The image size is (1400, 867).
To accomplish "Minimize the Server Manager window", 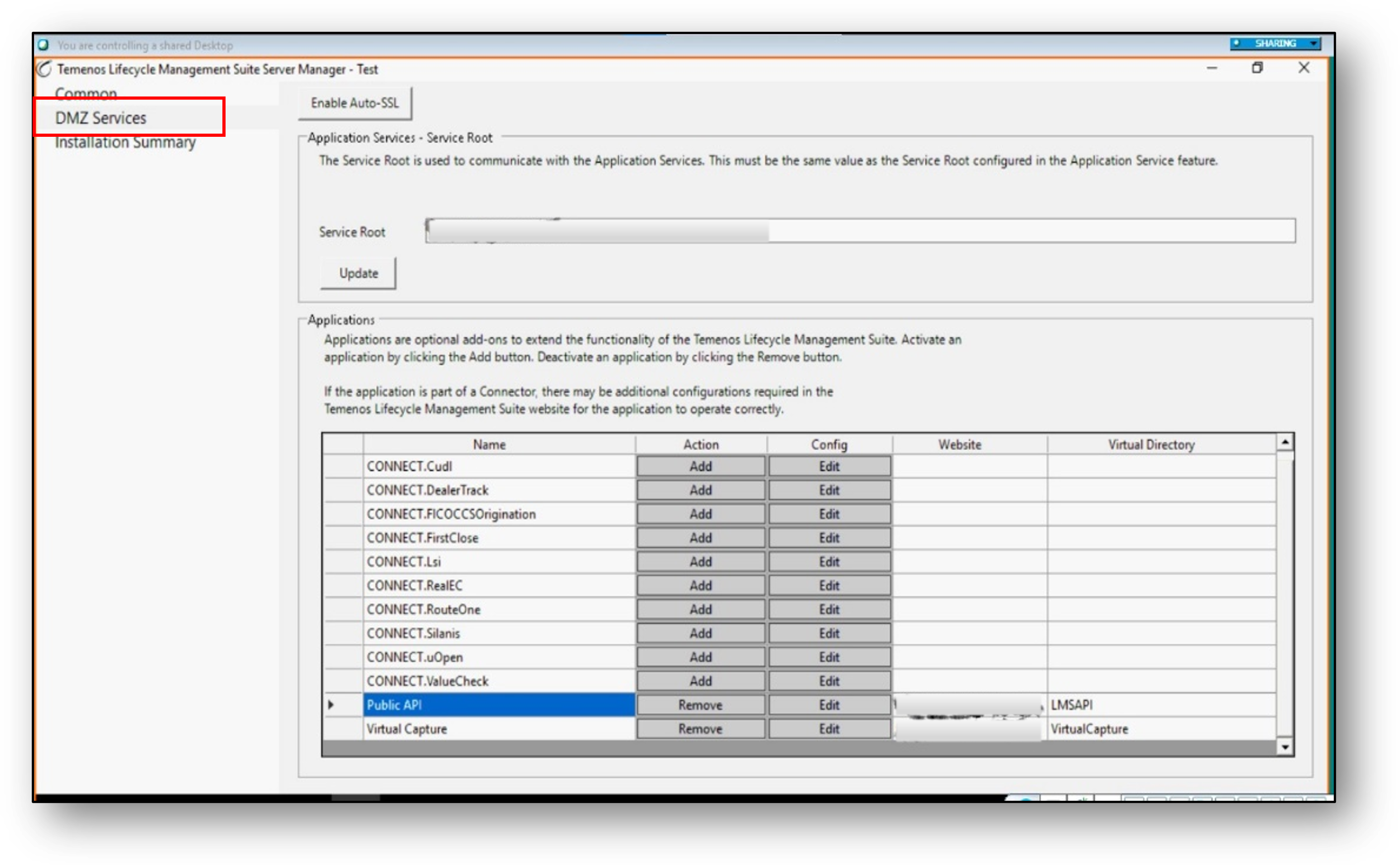I will [x=1212, y=67].
